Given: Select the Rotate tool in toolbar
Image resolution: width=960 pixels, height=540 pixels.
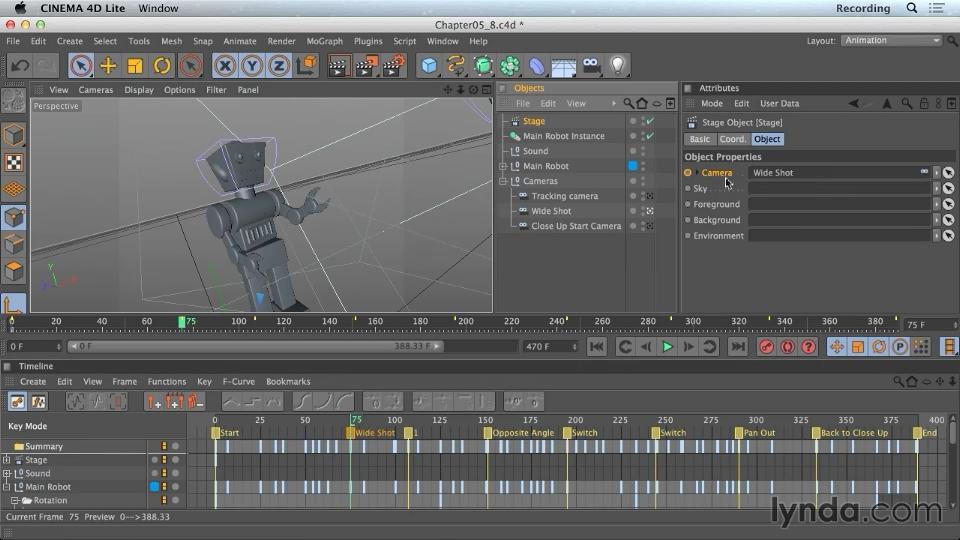Looking at the screenshot, I should pos(162,66).
